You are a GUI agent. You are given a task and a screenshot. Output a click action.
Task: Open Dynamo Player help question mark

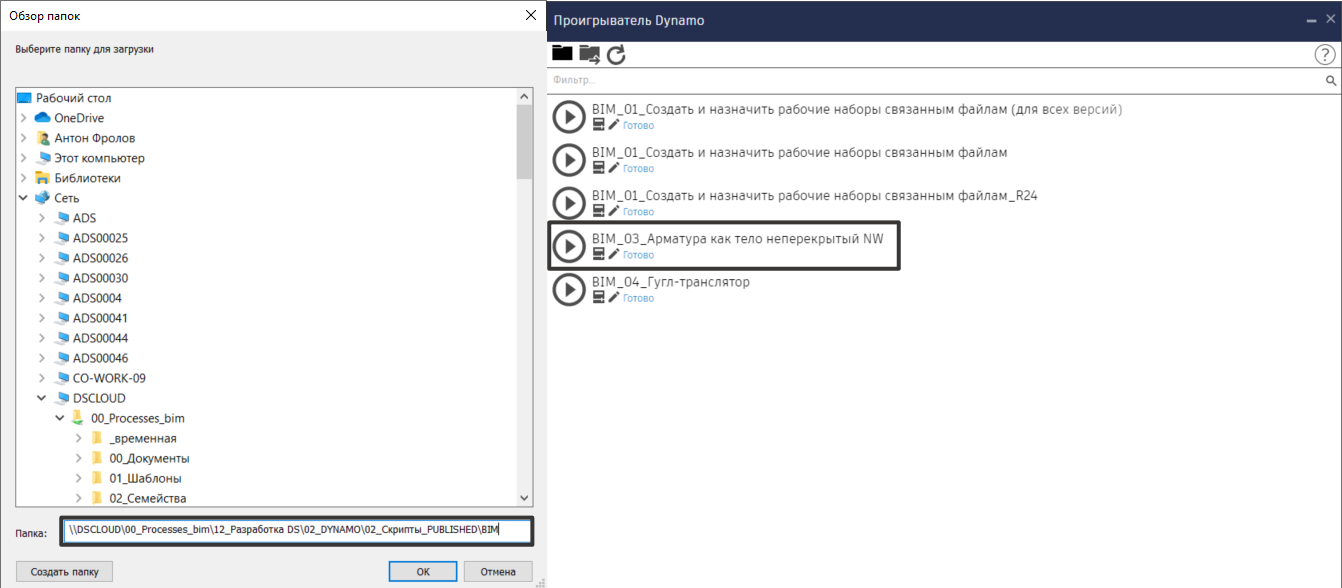[x=1325, y=55]
